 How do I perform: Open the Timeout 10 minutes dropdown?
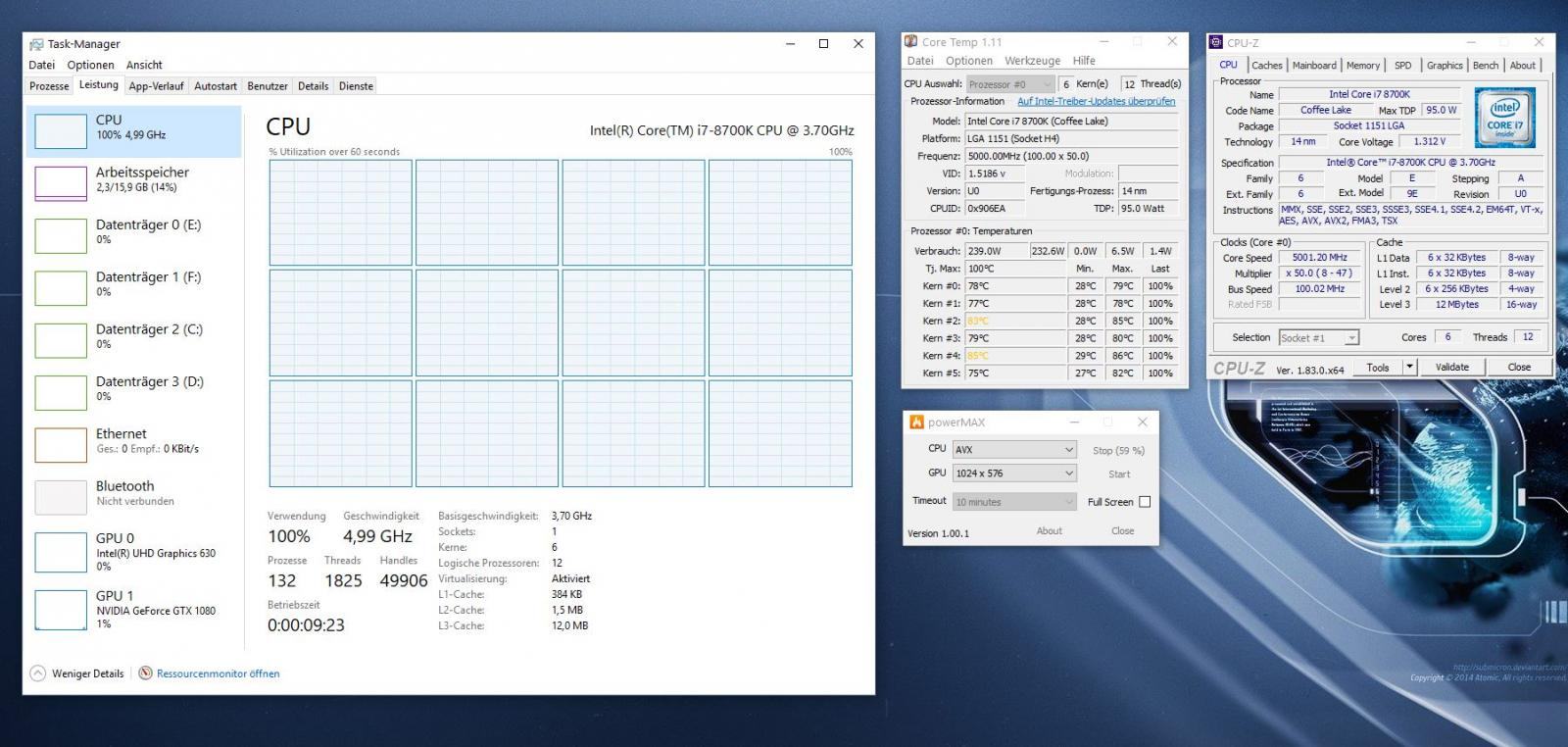(x=1014, y=502)
